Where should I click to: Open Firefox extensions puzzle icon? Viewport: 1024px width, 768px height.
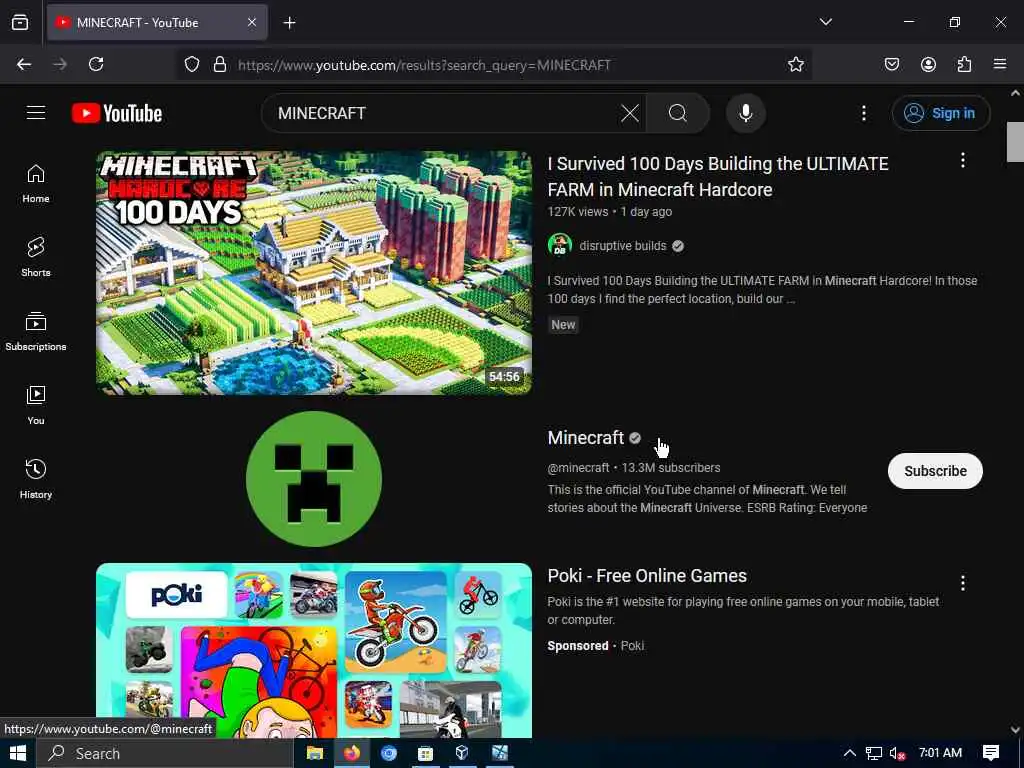click(x=964, y=64)
